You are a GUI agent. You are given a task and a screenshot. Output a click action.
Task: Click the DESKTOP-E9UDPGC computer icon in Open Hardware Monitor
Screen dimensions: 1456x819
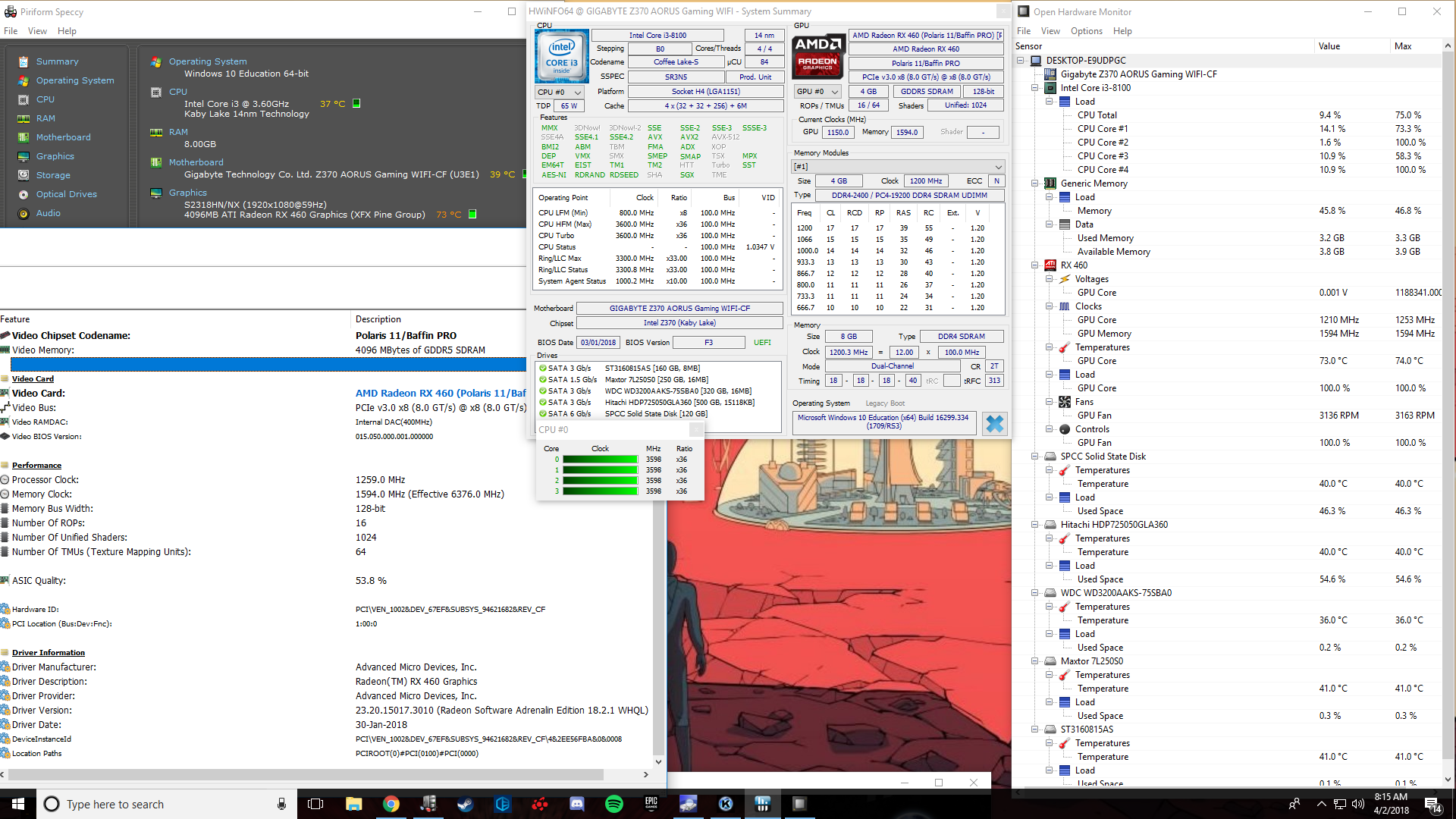click(1036, 61)
